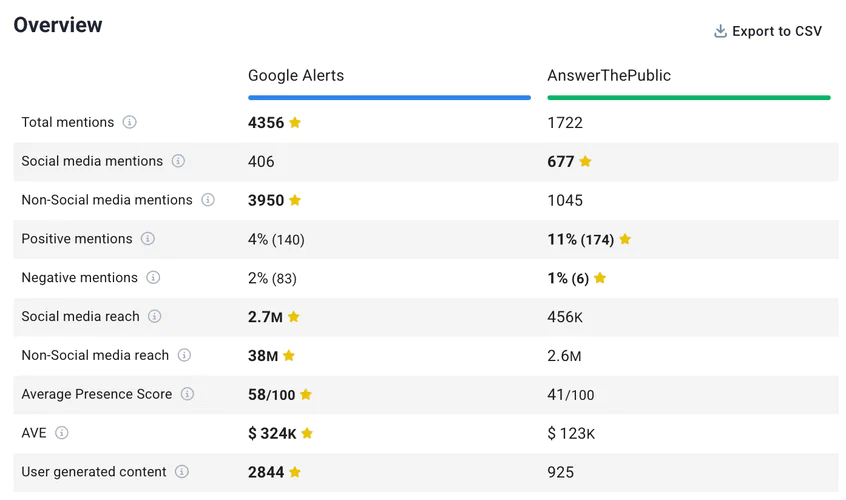Show info for Non-Social media mentions

[x=208, y=200]
